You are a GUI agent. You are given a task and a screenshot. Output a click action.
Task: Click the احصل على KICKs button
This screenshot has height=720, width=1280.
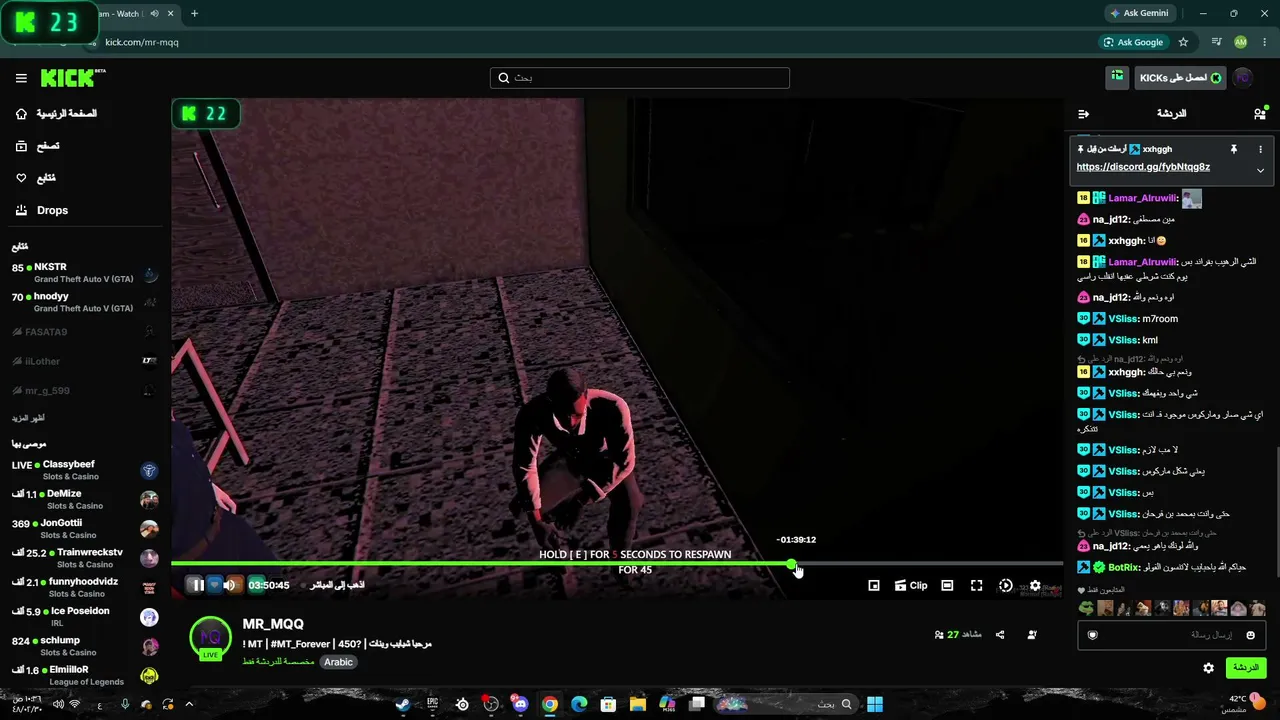[1181, 78]
